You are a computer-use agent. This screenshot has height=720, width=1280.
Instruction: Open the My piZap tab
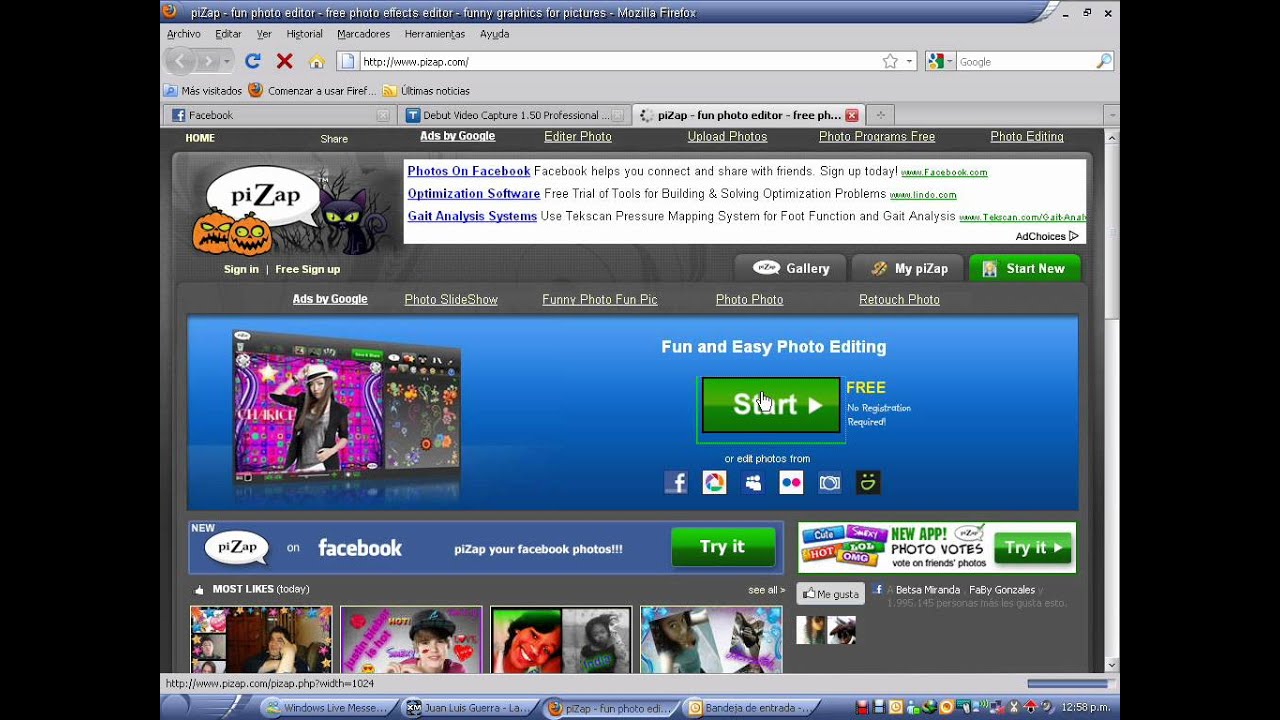[x=908, y=268]
